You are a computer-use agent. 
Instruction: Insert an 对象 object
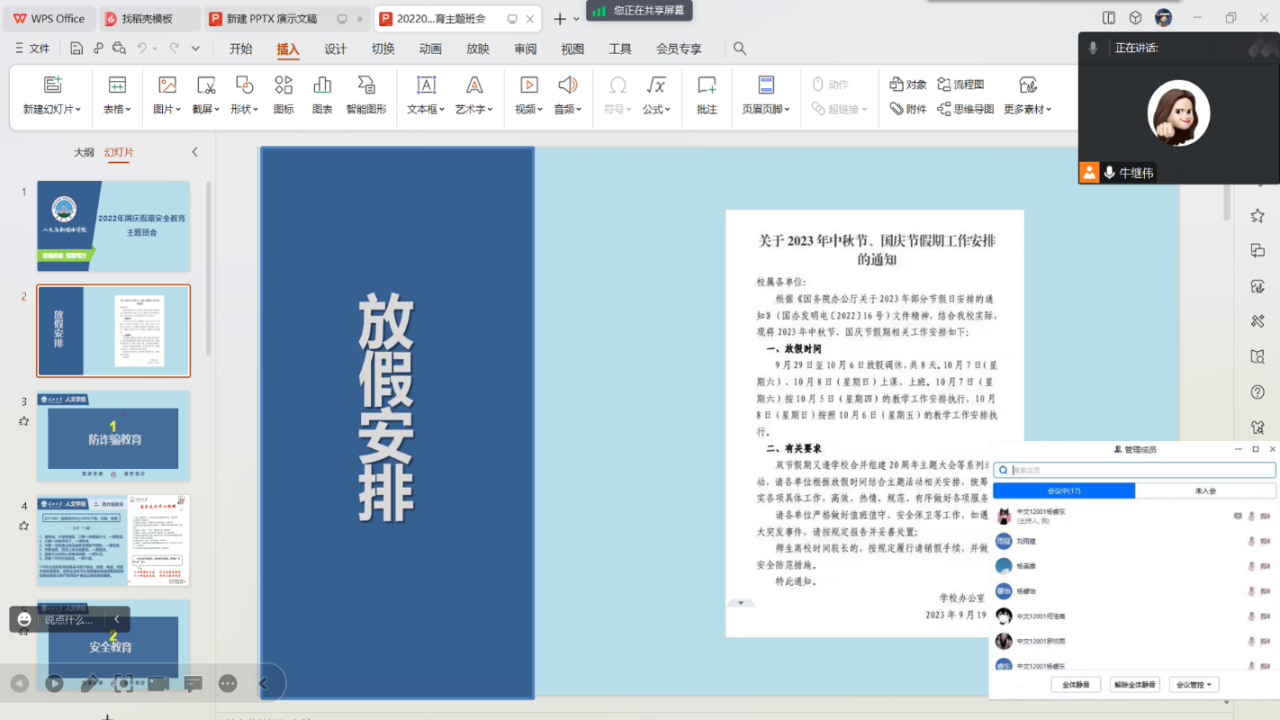(908, 85)
